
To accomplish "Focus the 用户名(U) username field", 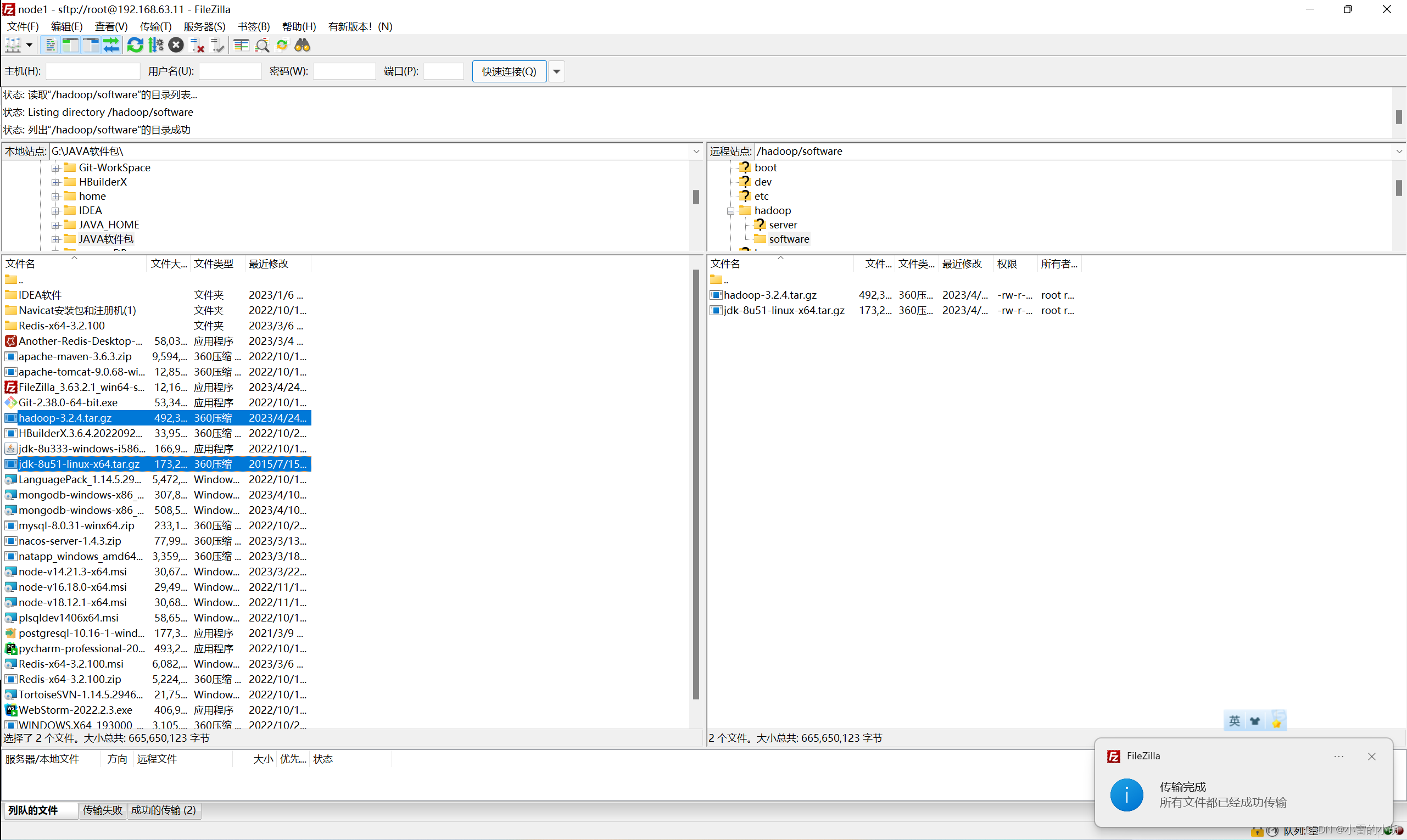I will 231,71.
